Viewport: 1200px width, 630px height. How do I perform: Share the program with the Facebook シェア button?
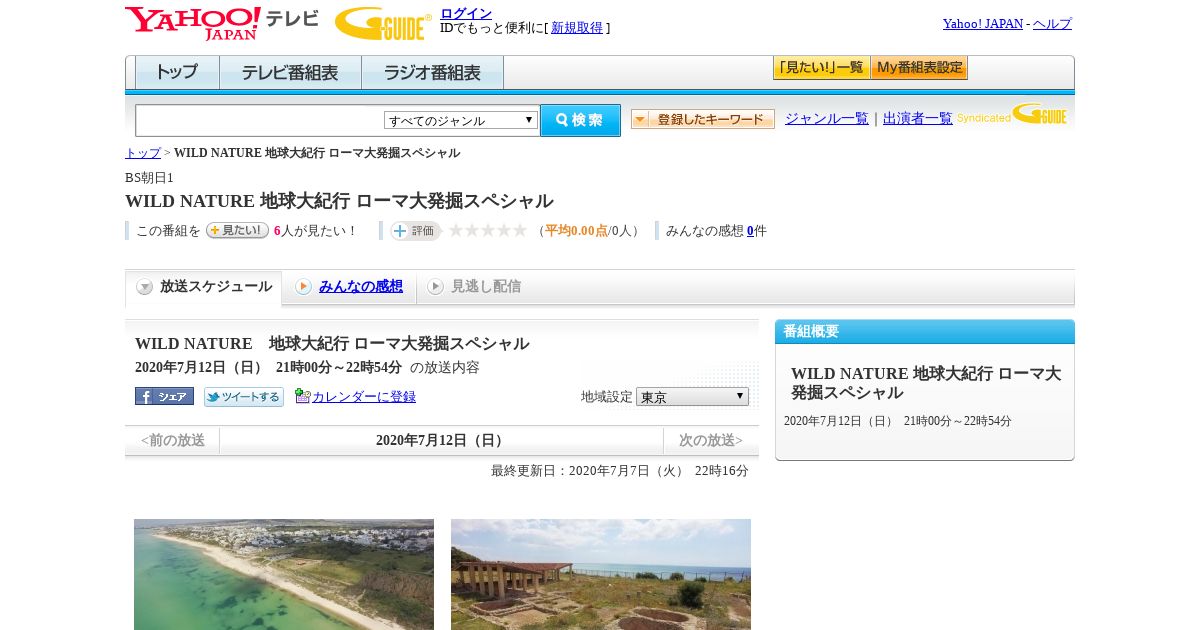[x=164, y=396]
